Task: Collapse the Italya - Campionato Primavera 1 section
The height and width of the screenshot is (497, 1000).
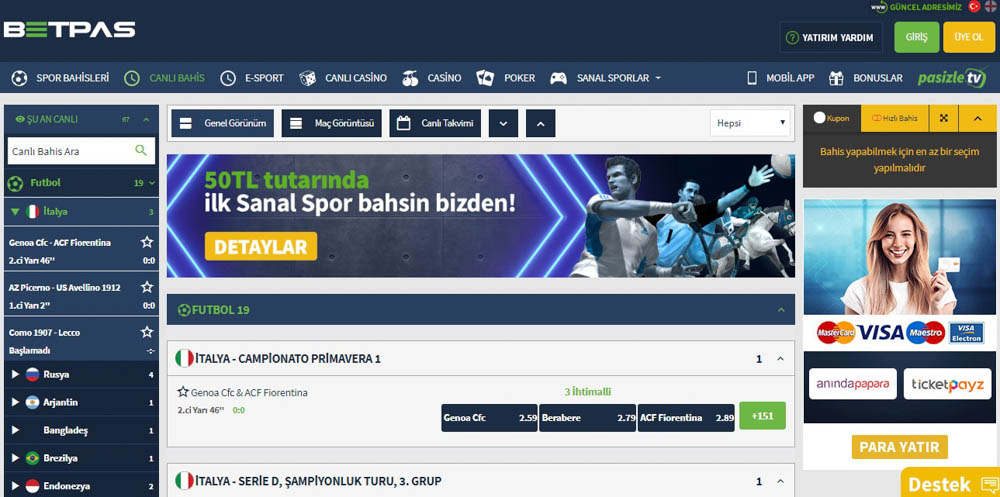Action: pyautogui.click(x=780, y=358)
